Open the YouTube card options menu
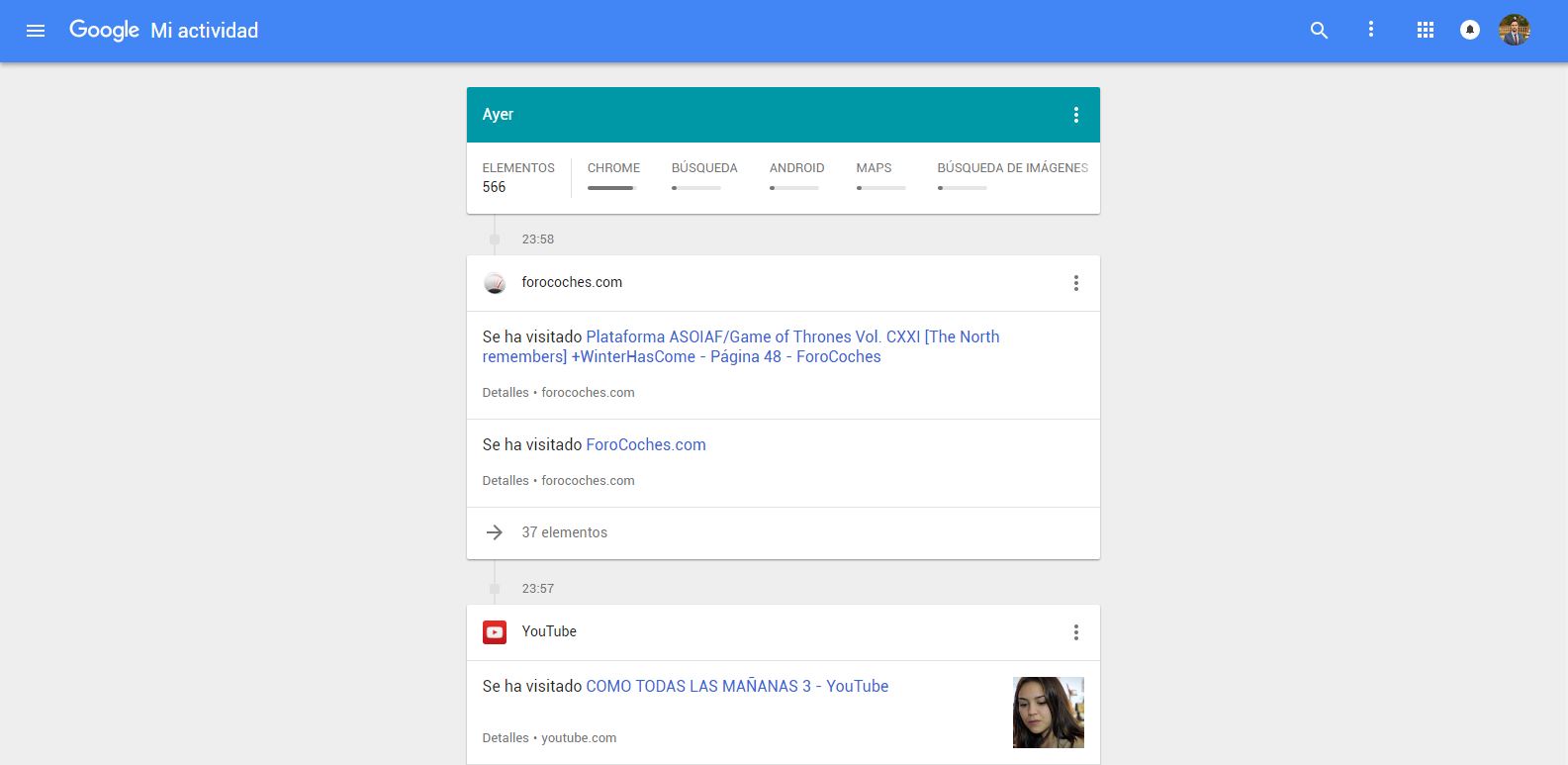 coord(1076,632)
